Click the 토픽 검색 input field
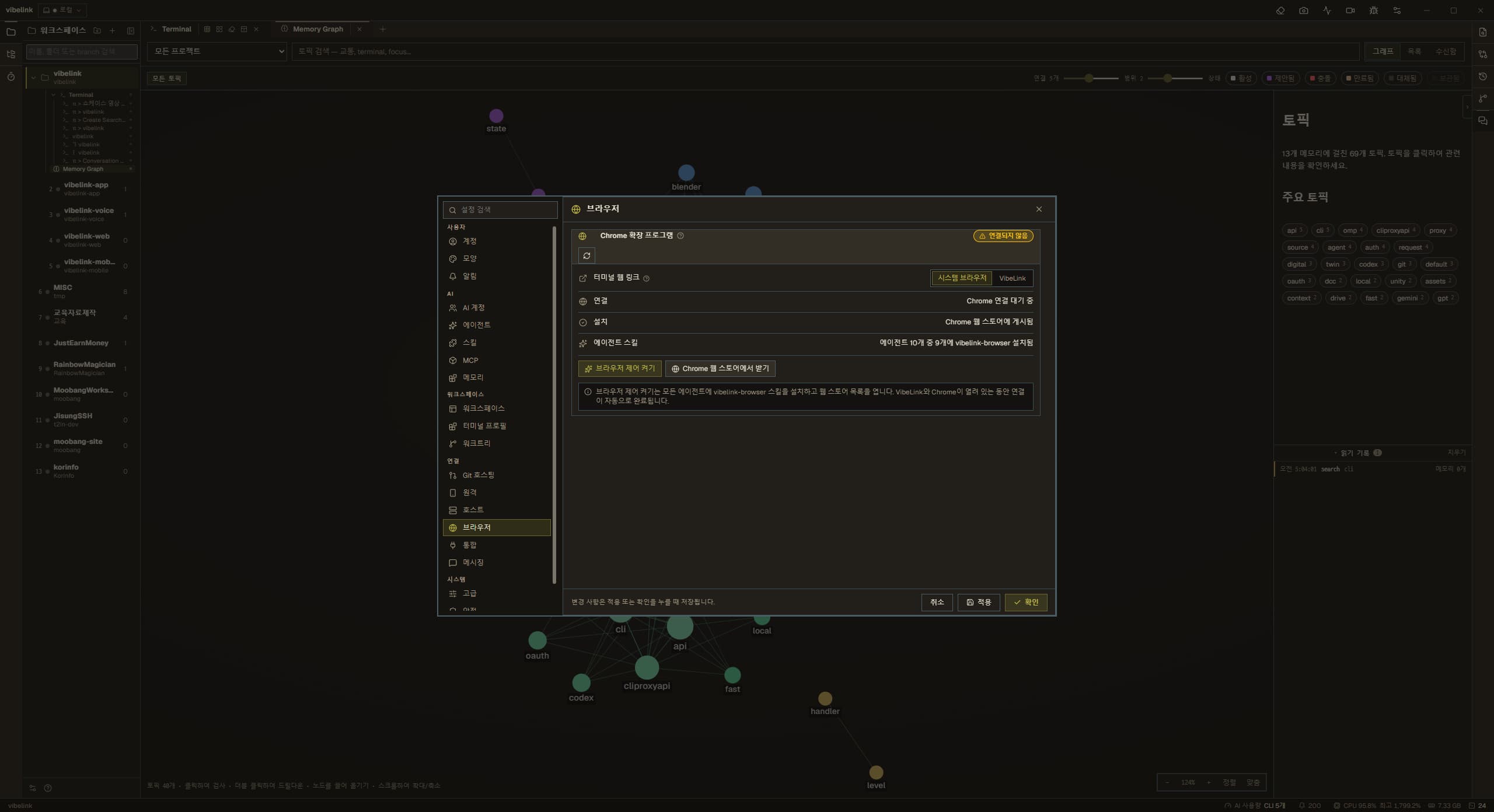Viewport: 1494px width, 812px height. (x=825, y=51)
